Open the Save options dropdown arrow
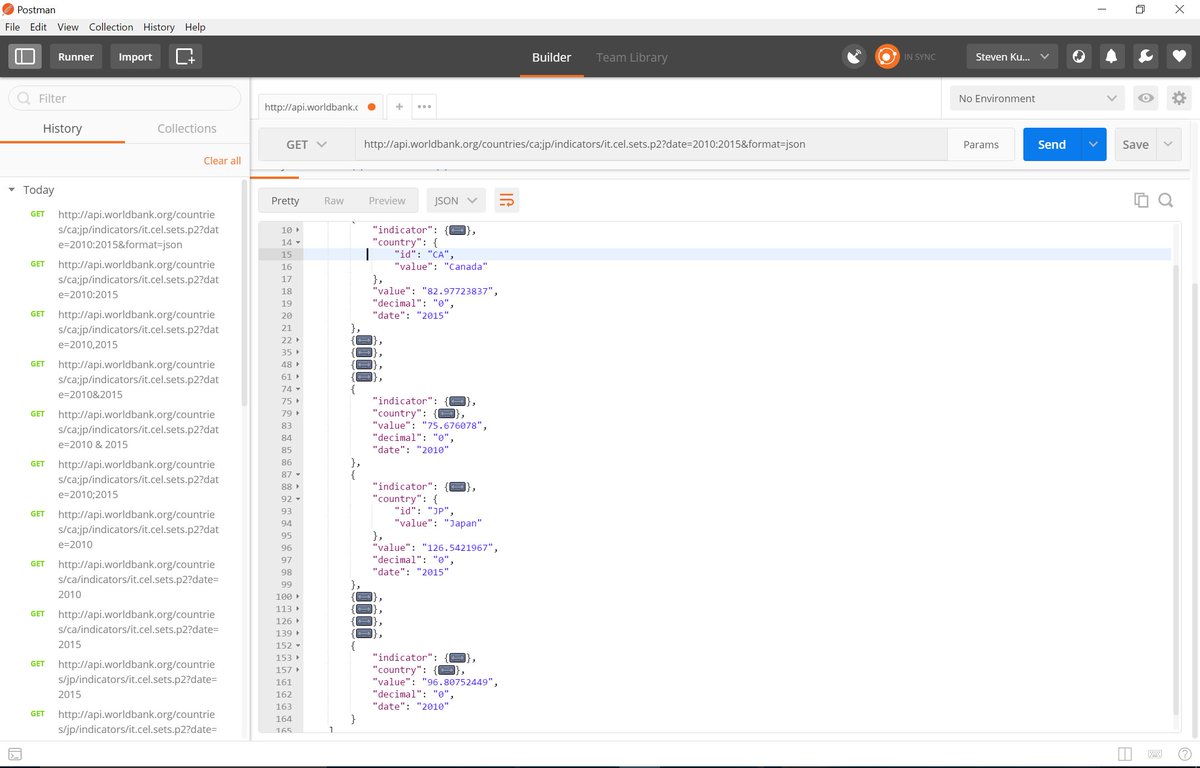1200x768 pixels. pos(1169,144)
